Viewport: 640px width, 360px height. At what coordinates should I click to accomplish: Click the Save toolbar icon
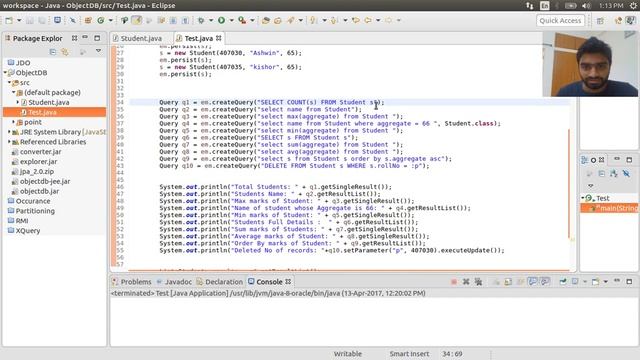pyautogui.click(x=30, y=20)
